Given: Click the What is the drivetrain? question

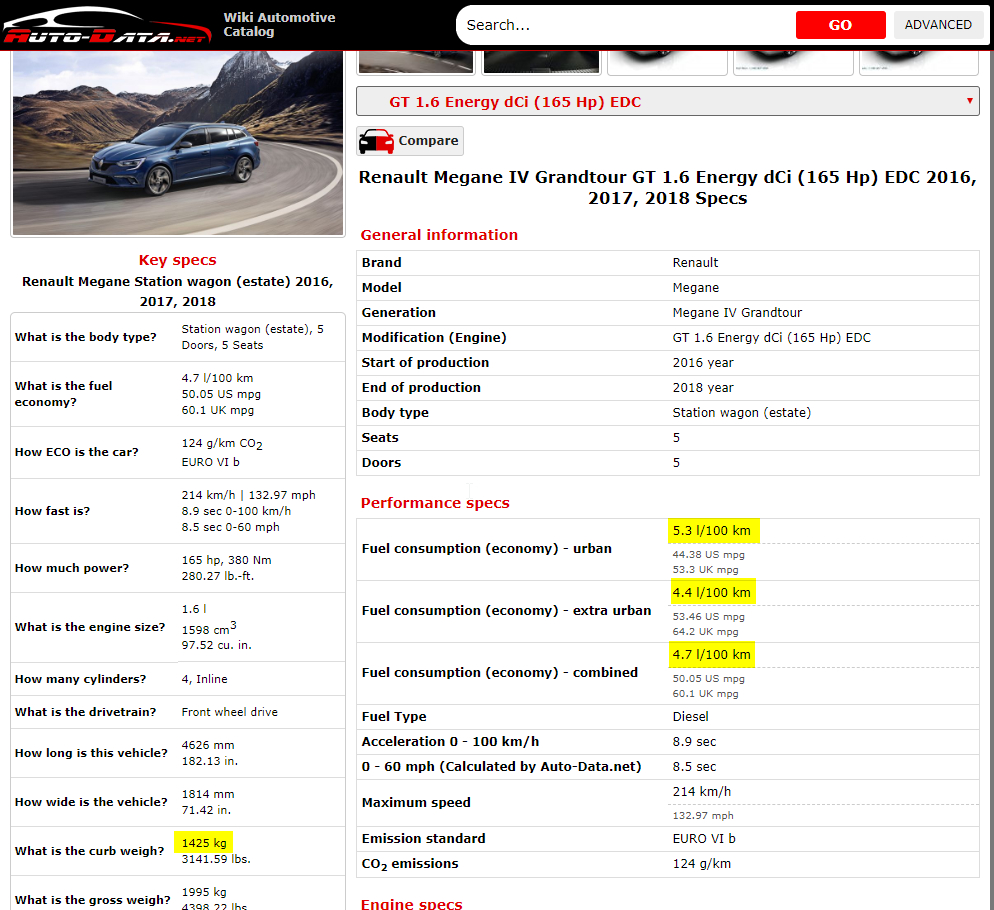Looking at the screenshot, I should point(86,712).
